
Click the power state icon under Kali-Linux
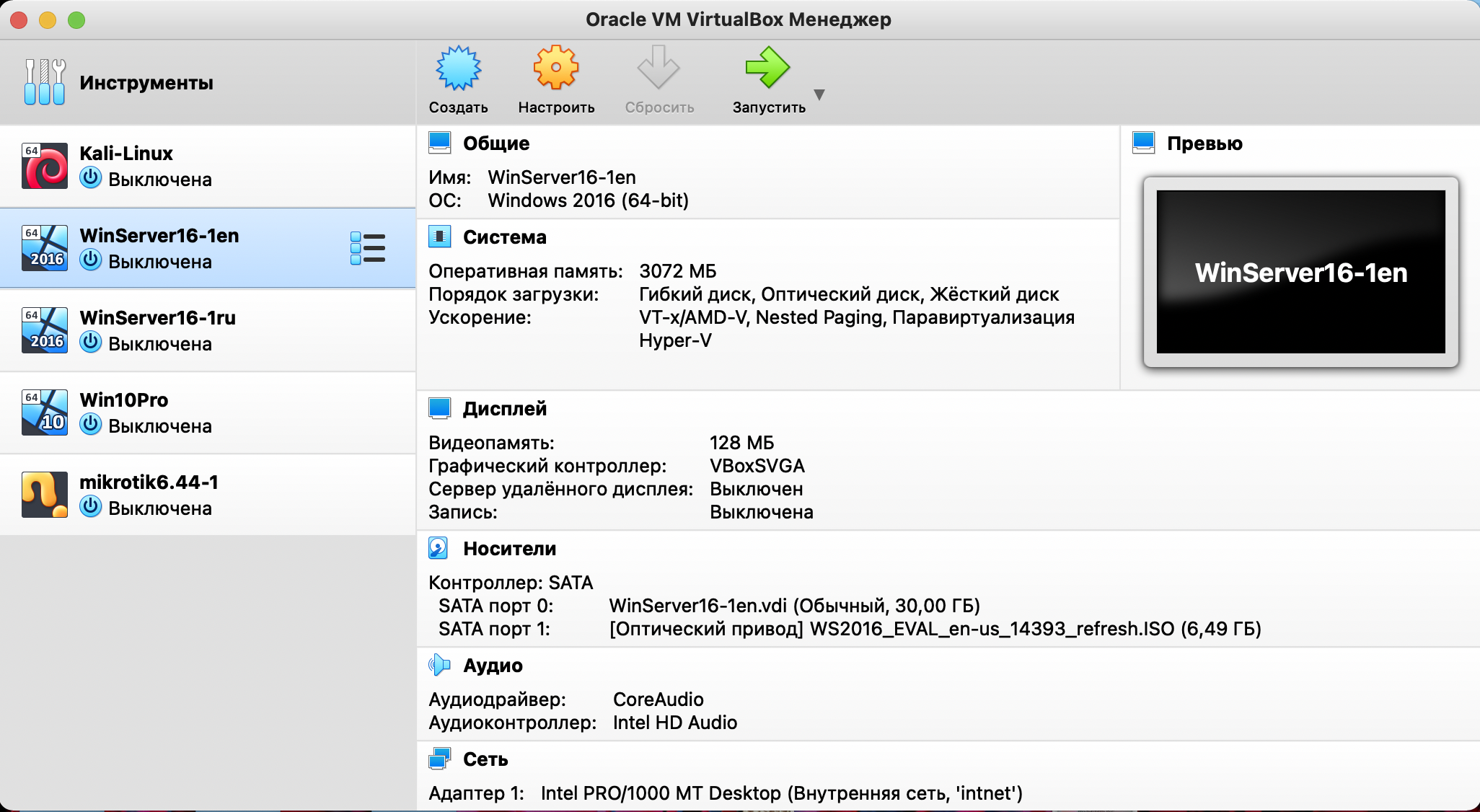[x=91, y=178]
